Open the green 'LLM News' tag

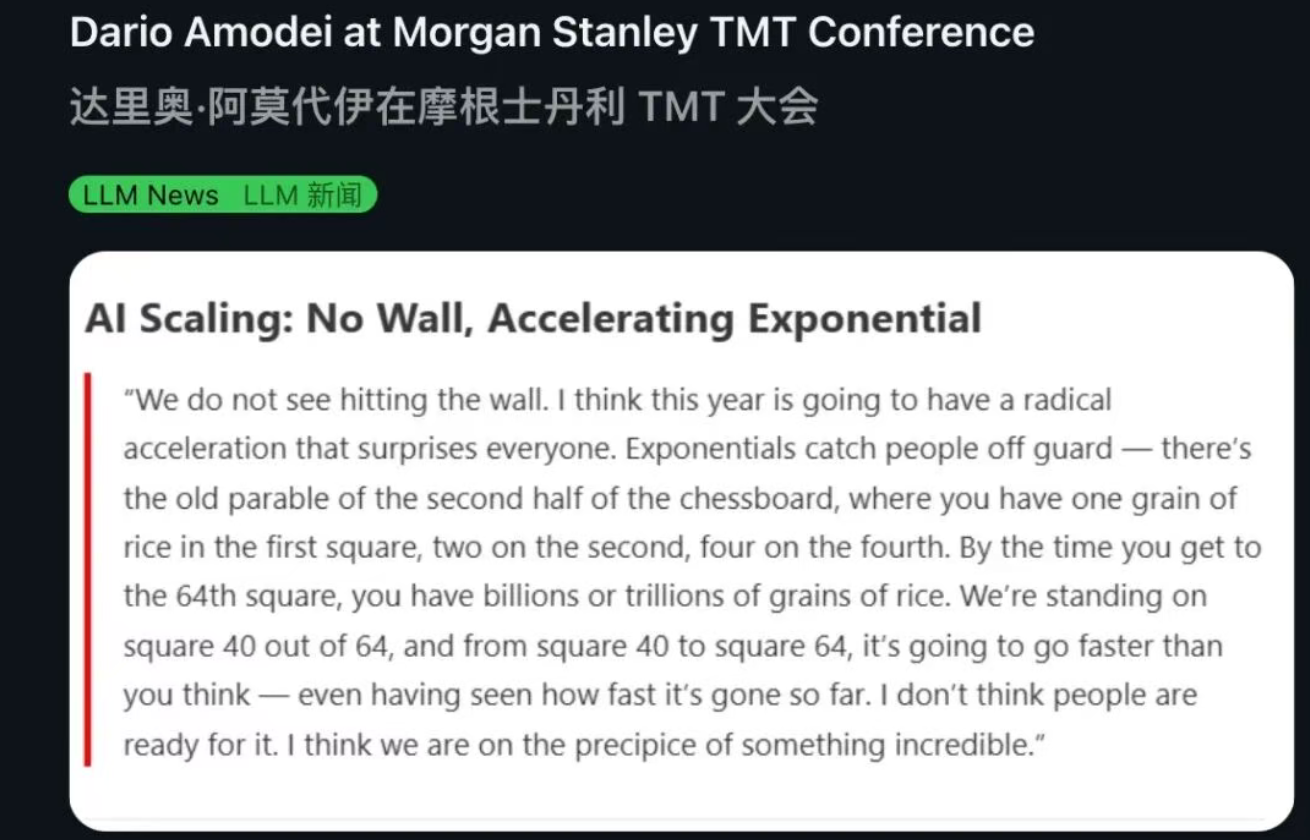point(151,195)
